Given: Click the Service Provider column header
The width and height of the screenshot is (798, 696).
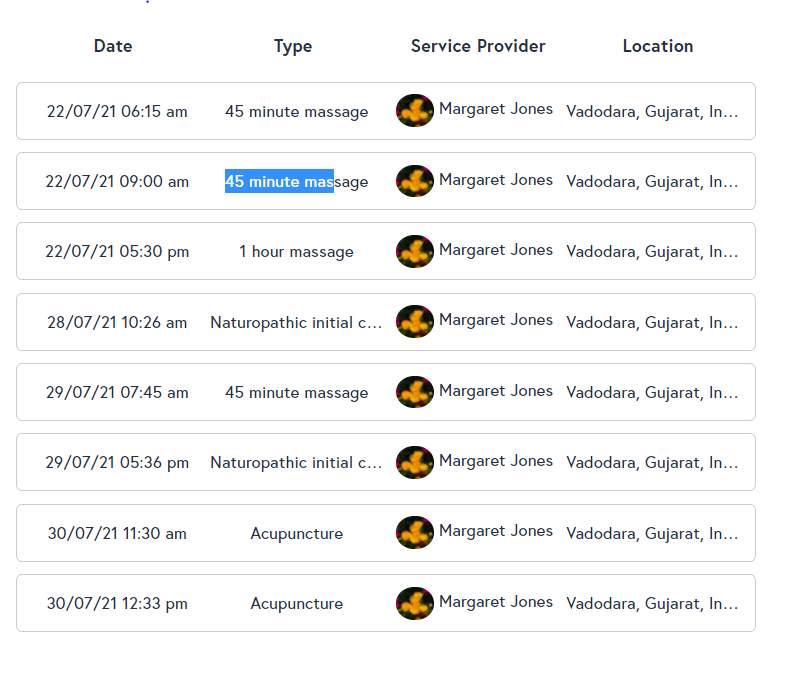Looking at the screenshot, I should coord(478,46).
